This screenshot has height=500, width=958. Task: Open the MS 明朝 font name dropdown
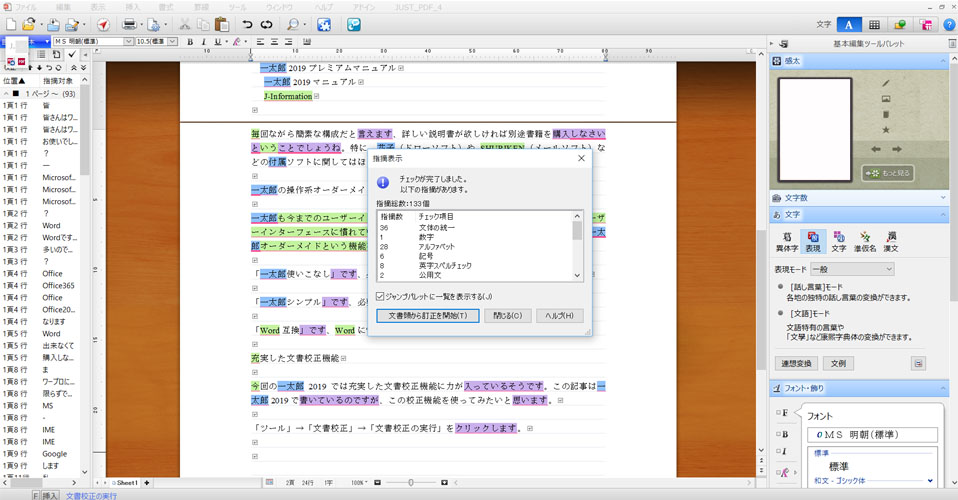(127, 42)
